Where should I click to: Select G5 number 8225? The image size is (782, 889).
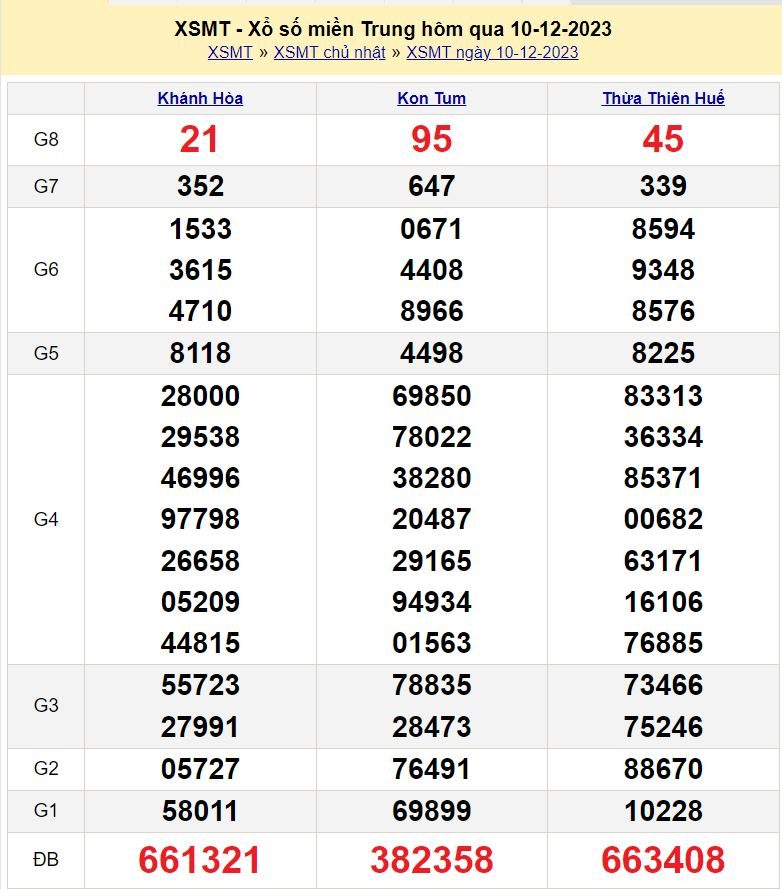[663, 353]
